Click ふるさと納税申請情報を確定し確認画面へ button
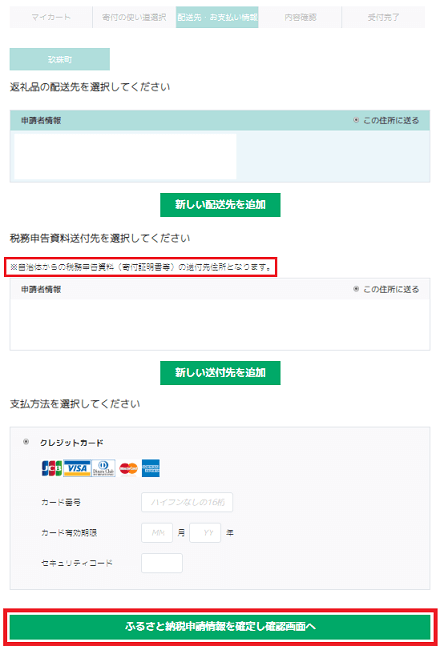The width and height of the screenshot is (440, 646). tap(220, 626)
